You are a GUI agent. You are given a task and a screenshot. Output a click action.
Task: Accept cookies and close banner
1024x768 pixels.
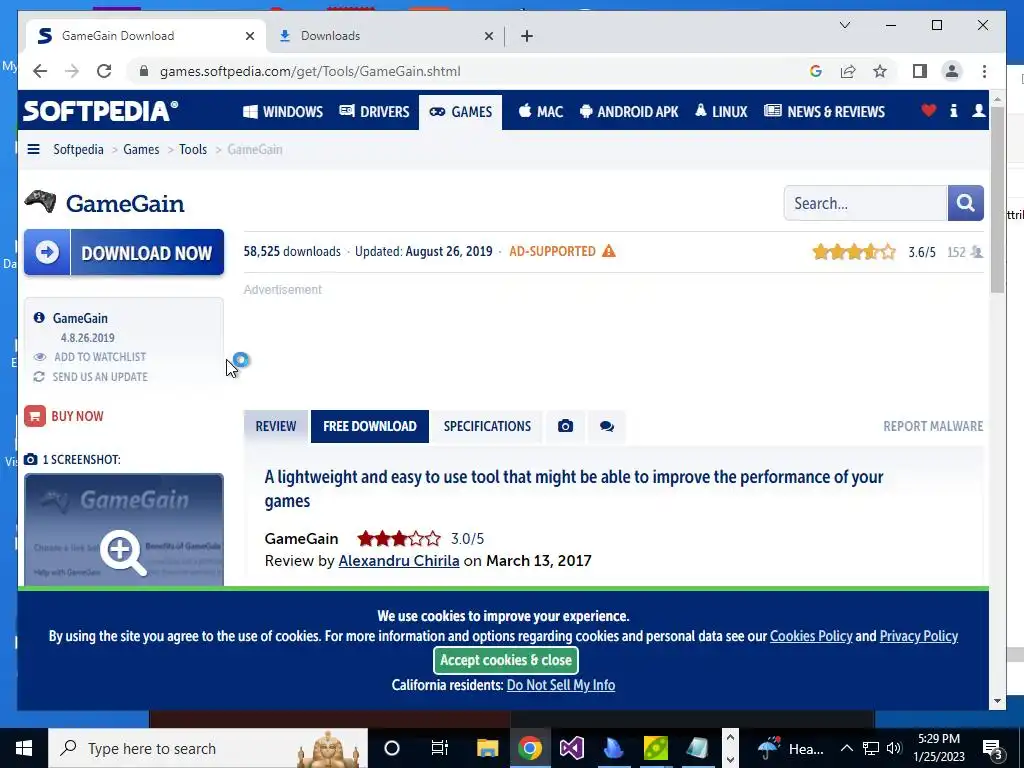(x=505, y=660)
